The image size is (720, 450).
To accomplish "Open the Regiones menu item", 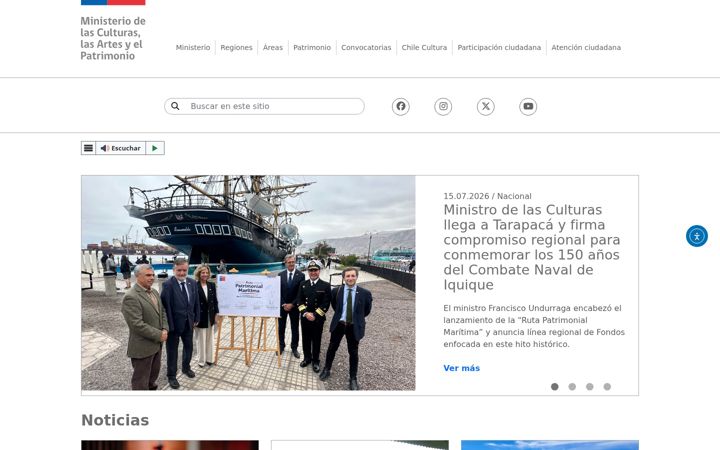I will click(236, 47).
